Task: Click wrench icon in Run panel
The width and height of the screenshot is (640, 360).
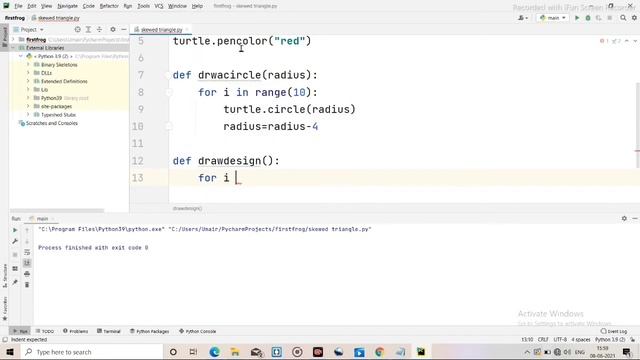Action: (x=15, y=241)
